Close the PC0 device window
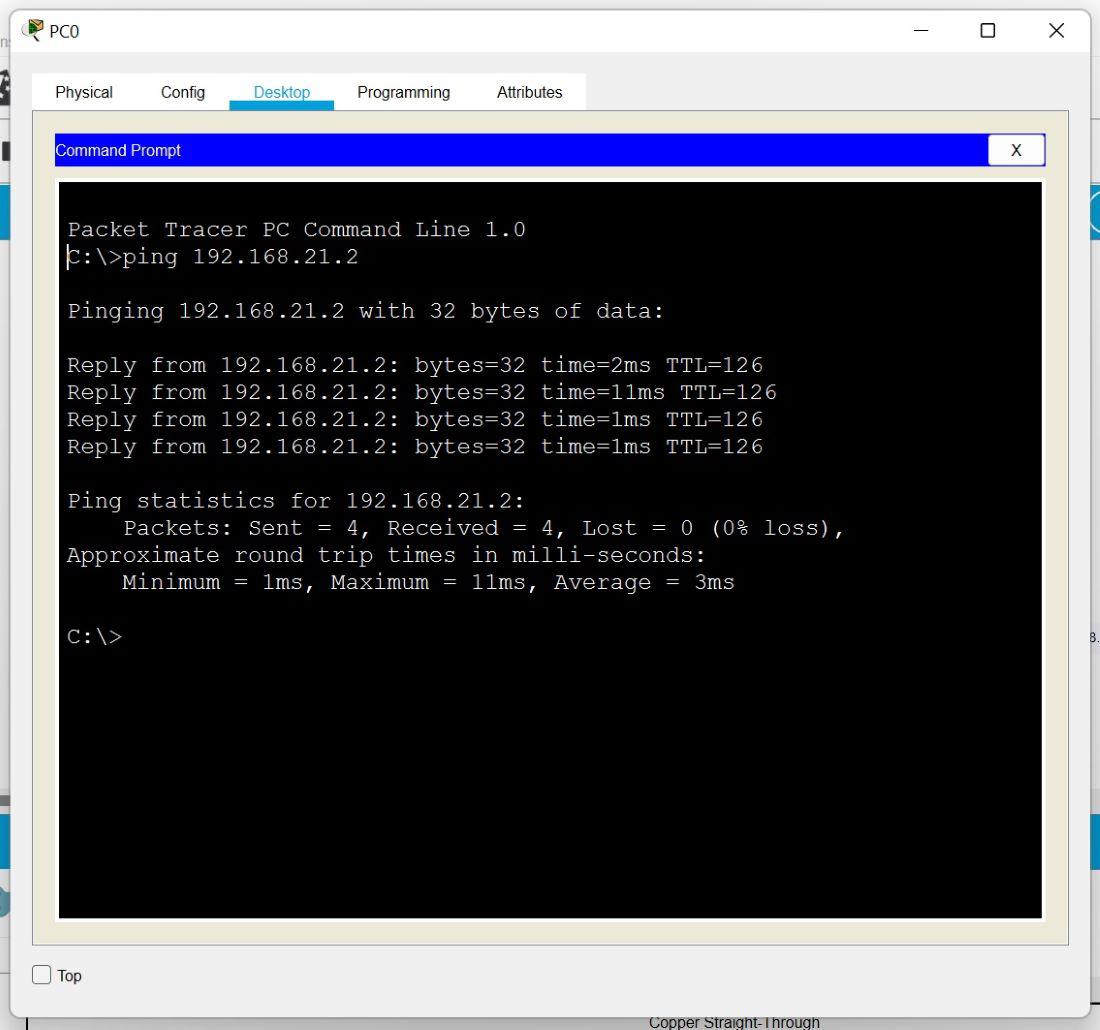This screenshot has height=1030, width=1100. (1056, 31)
